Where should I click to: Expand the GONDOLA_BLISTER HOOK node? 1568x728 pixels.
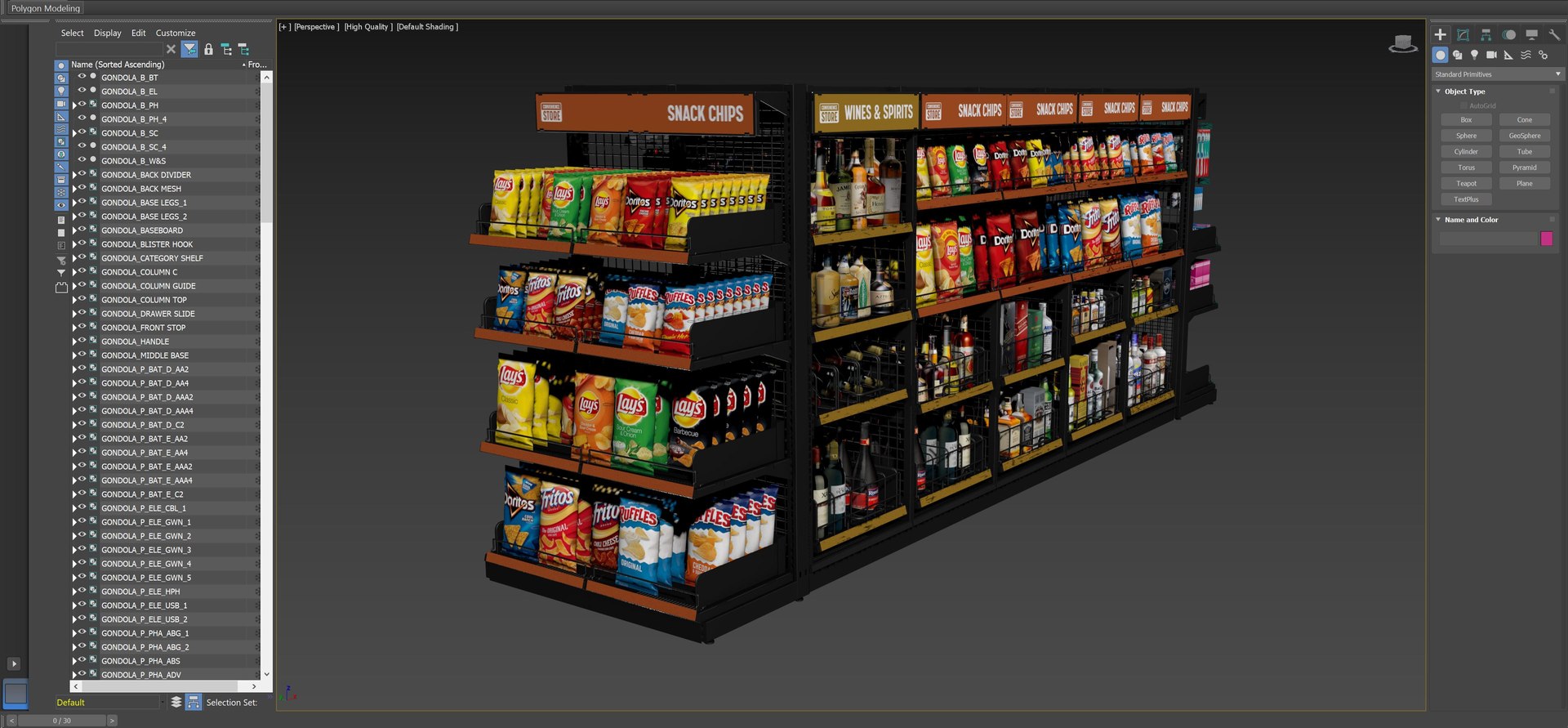[x=74, y=244]
